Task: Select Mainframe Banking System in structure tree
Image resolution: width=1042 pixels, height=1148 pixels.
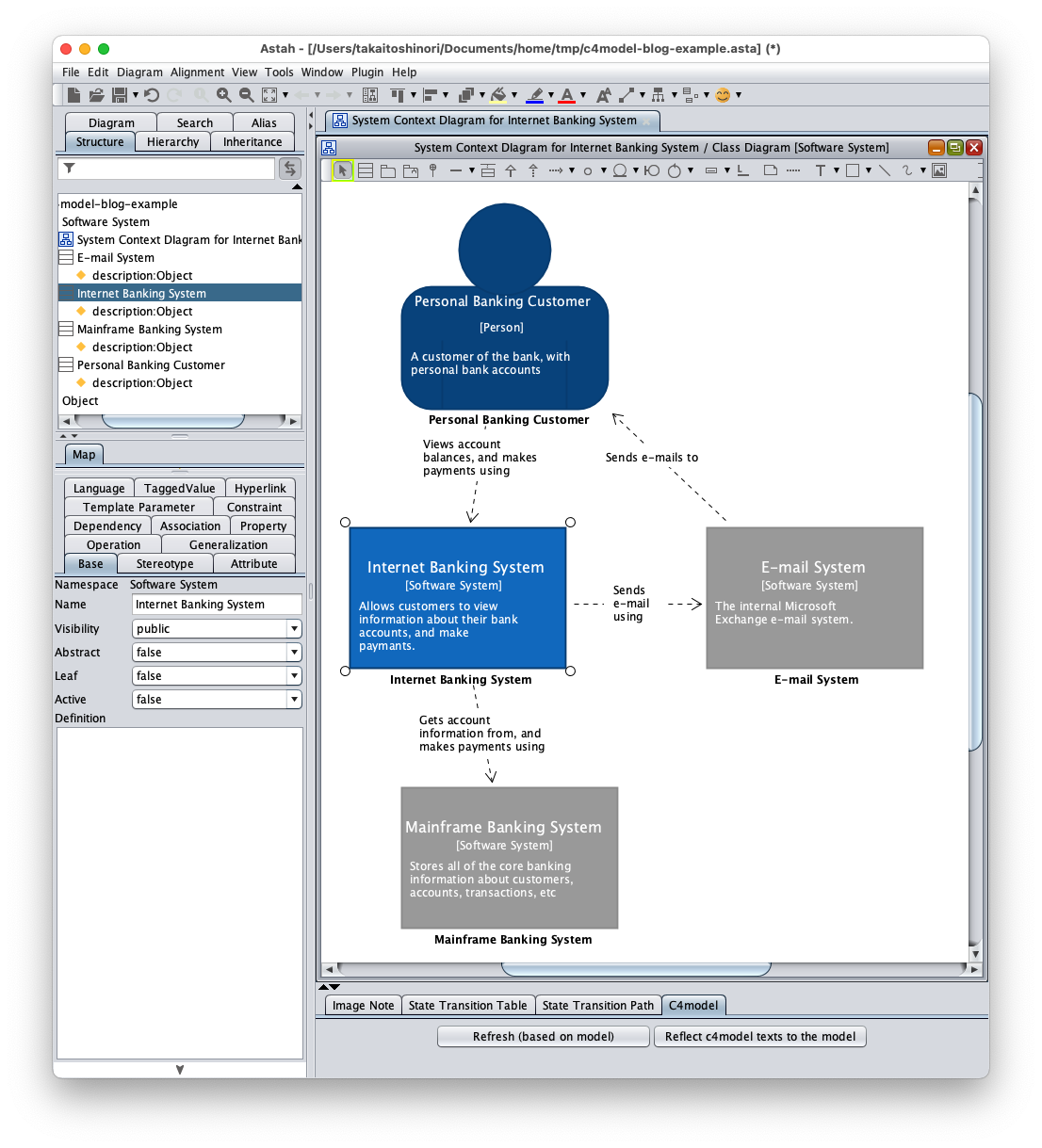Action: pos(150,330)
